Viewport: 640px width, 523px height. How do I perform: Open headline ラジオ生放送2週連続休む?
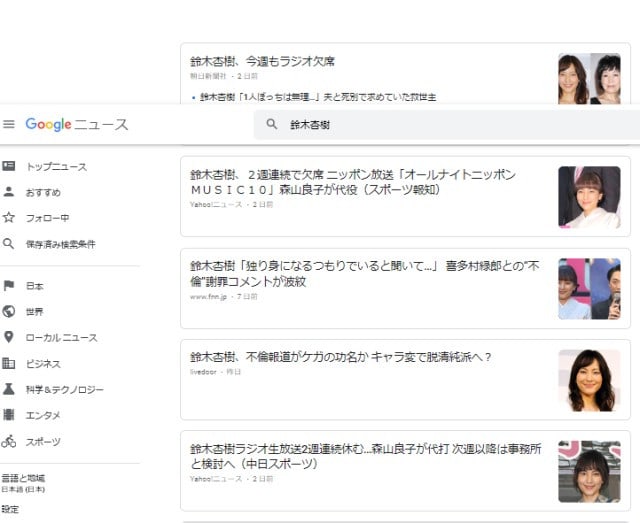(x=366, y=456)
